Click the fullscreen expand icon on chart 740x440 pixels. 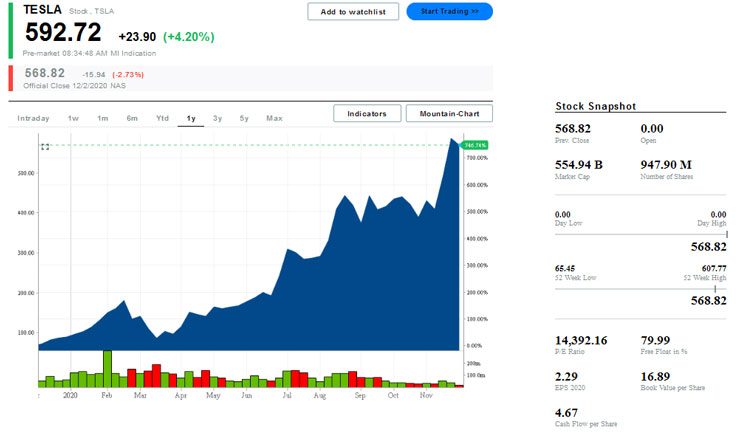(x=45, y=147)
